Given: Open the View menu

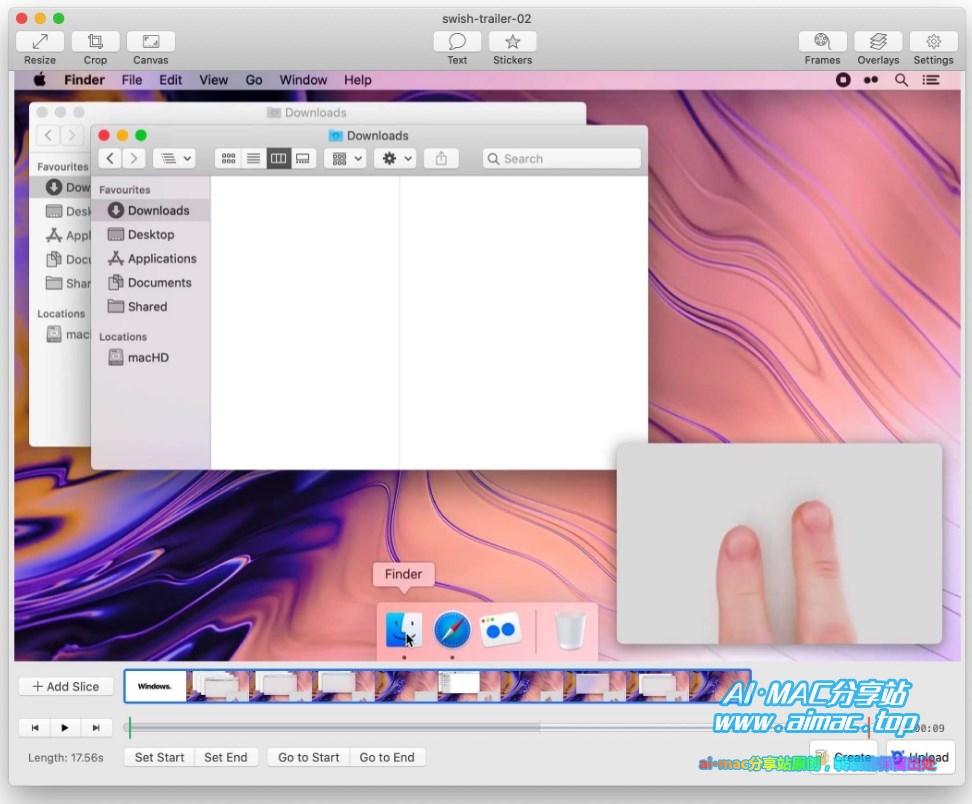Looking at the screenshot, I should [x=213, y=80].
